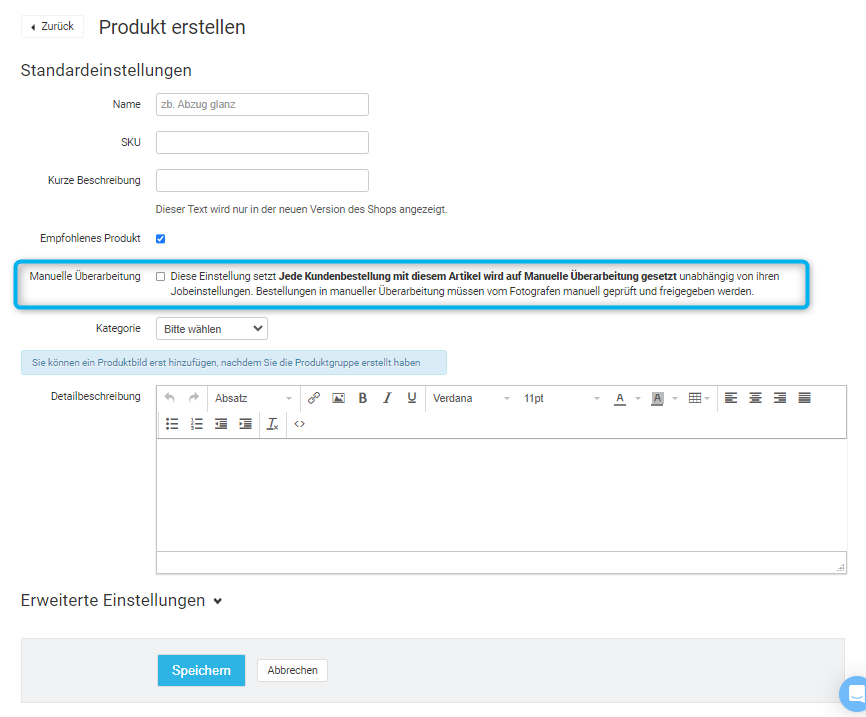Focus the Kurze Beschreibung input field
This screenshot has width=866, height=717.
click(262, 181)
